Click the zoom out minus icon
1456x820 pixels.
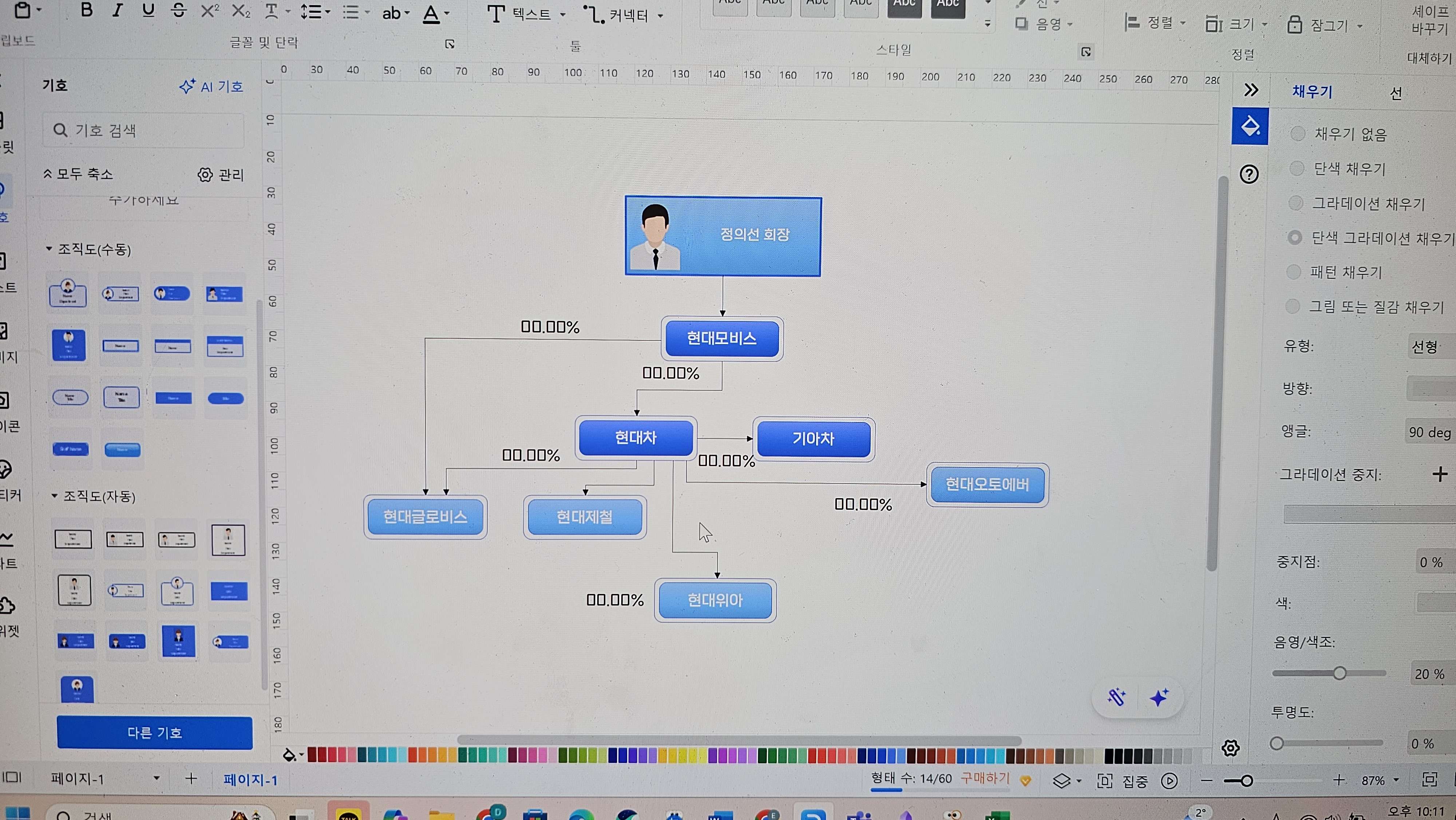(1206, 781)
